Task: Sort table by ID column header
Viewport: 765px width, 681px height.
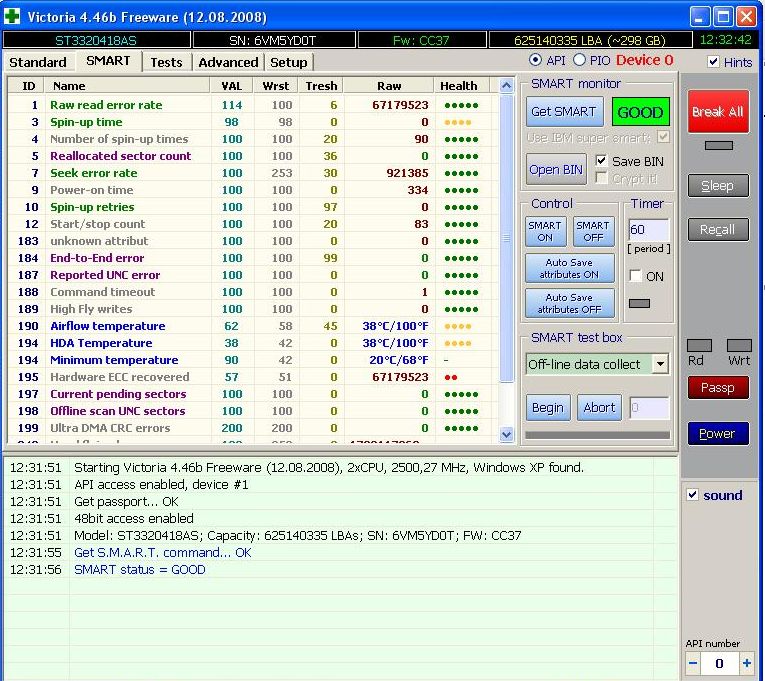Action: pos(27,86)
